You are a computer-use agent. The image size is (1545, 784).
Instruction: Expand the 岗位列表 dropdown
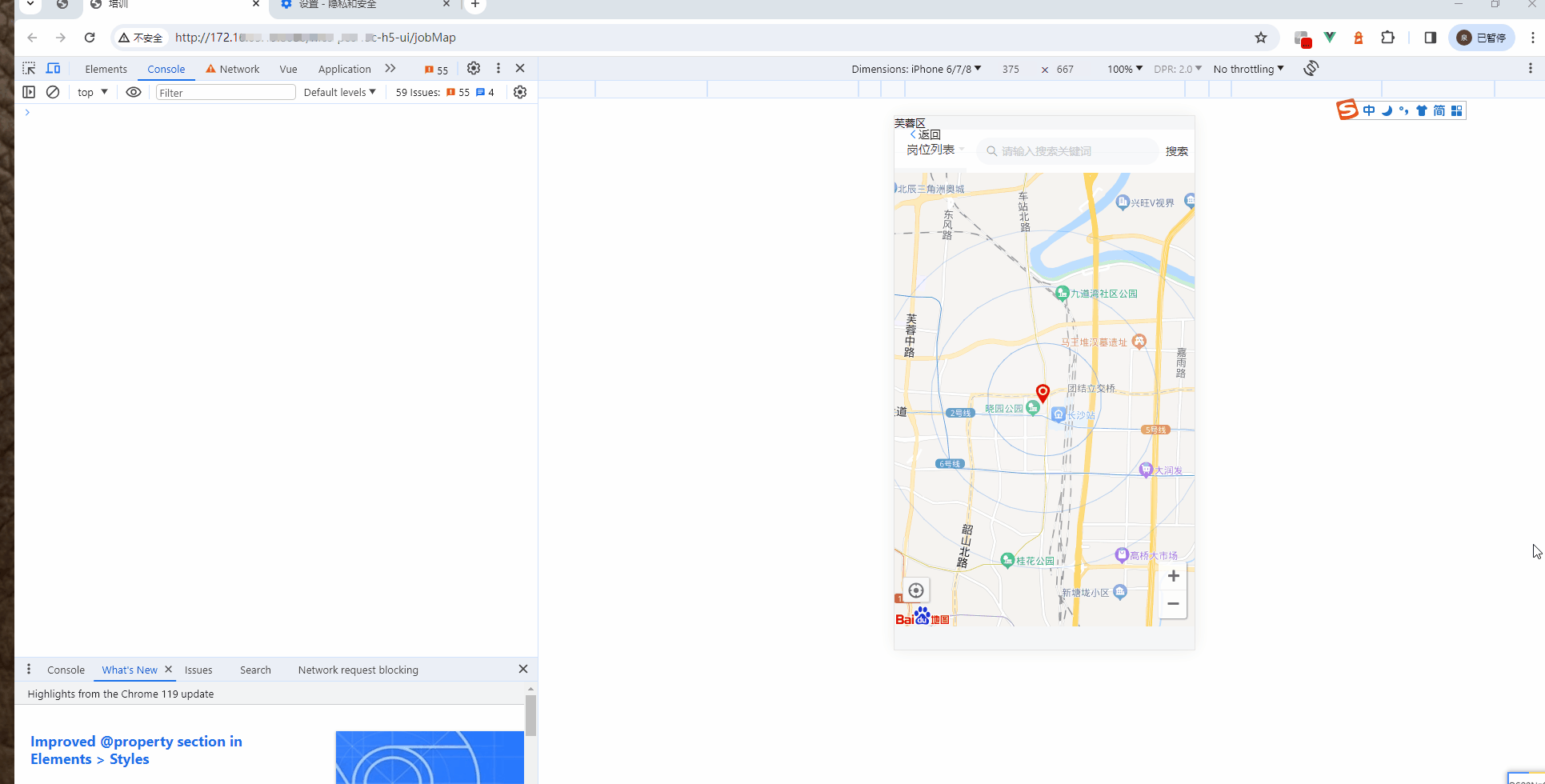[x=935, y=150]
